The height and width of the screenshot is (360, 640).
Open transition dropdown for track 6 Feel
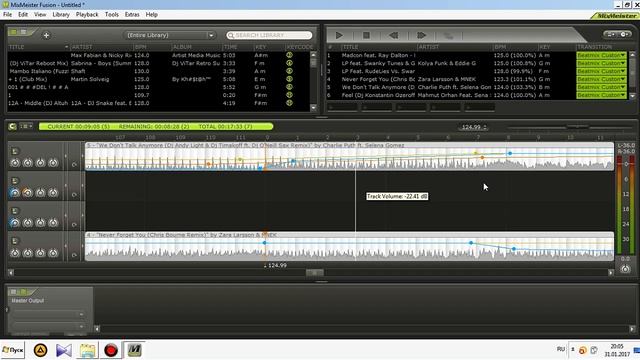click(601, 95)
